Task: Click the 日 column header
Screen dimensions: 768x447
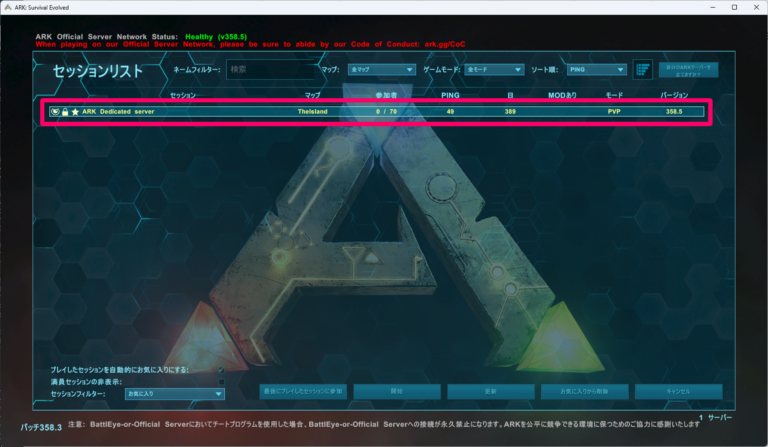Action: 510,95
